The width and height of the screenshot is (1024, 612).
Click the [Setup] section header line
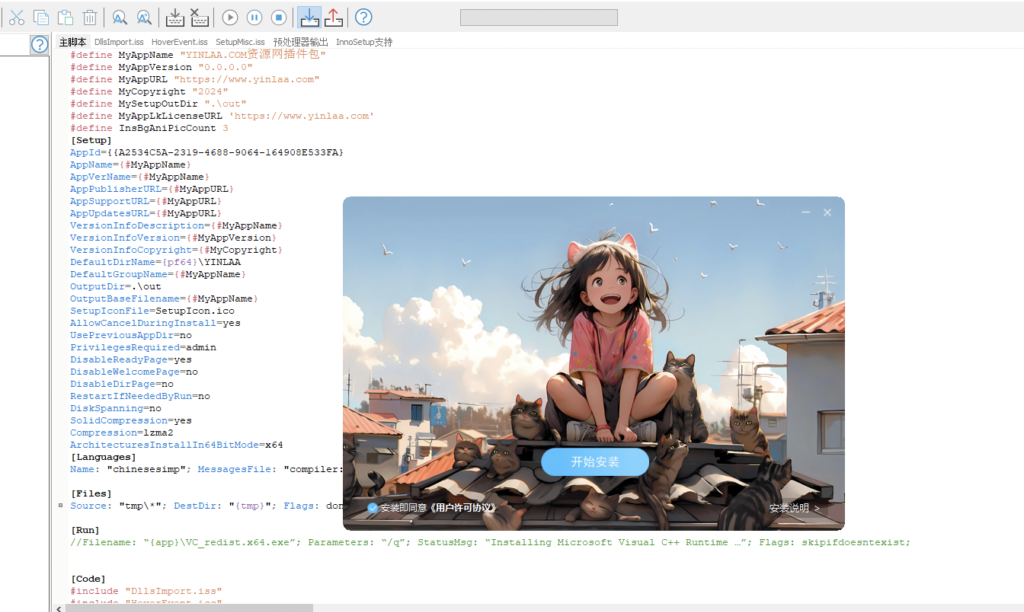coord(91,140)
